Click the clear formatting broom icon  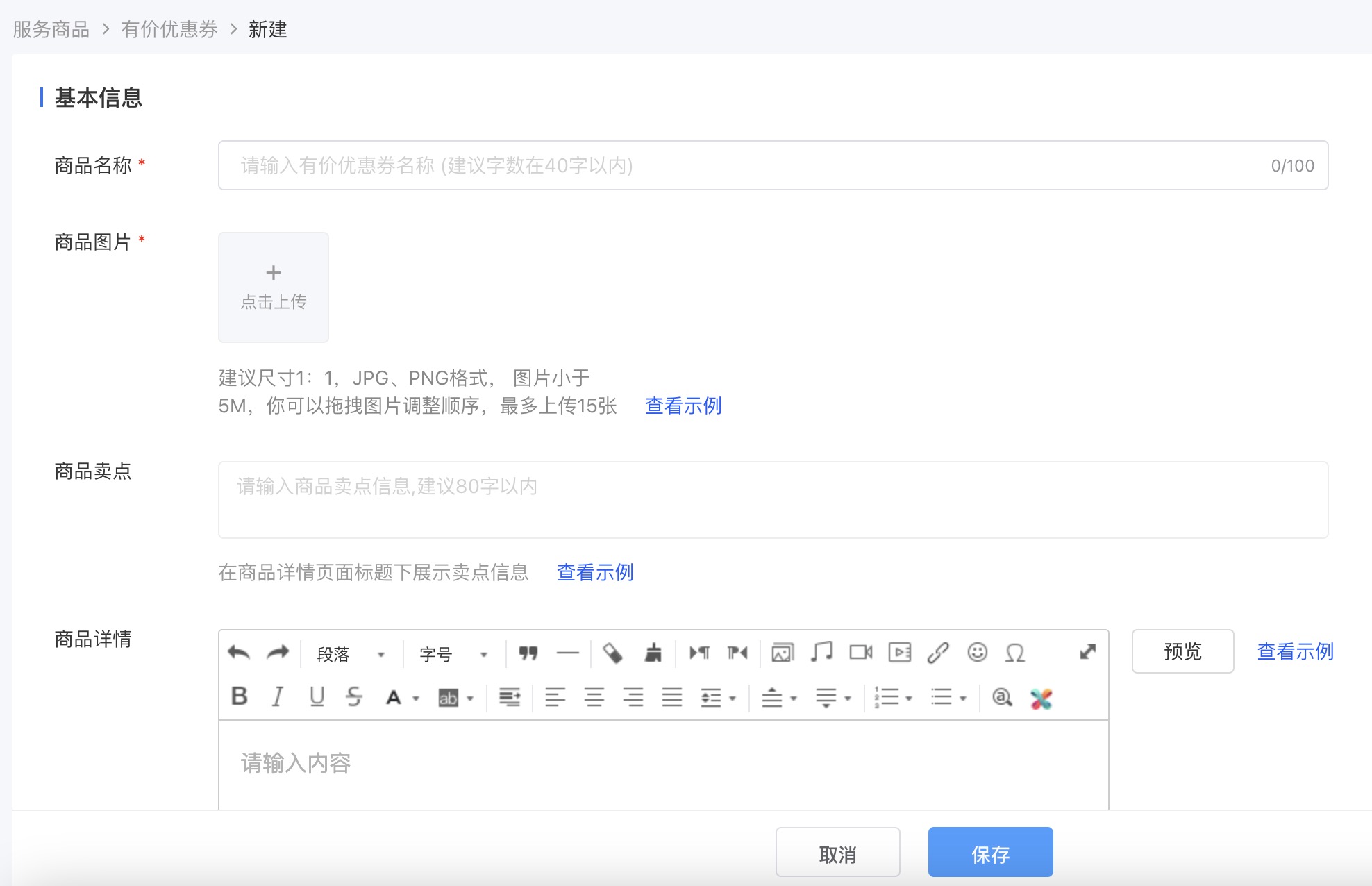(653, 653)
